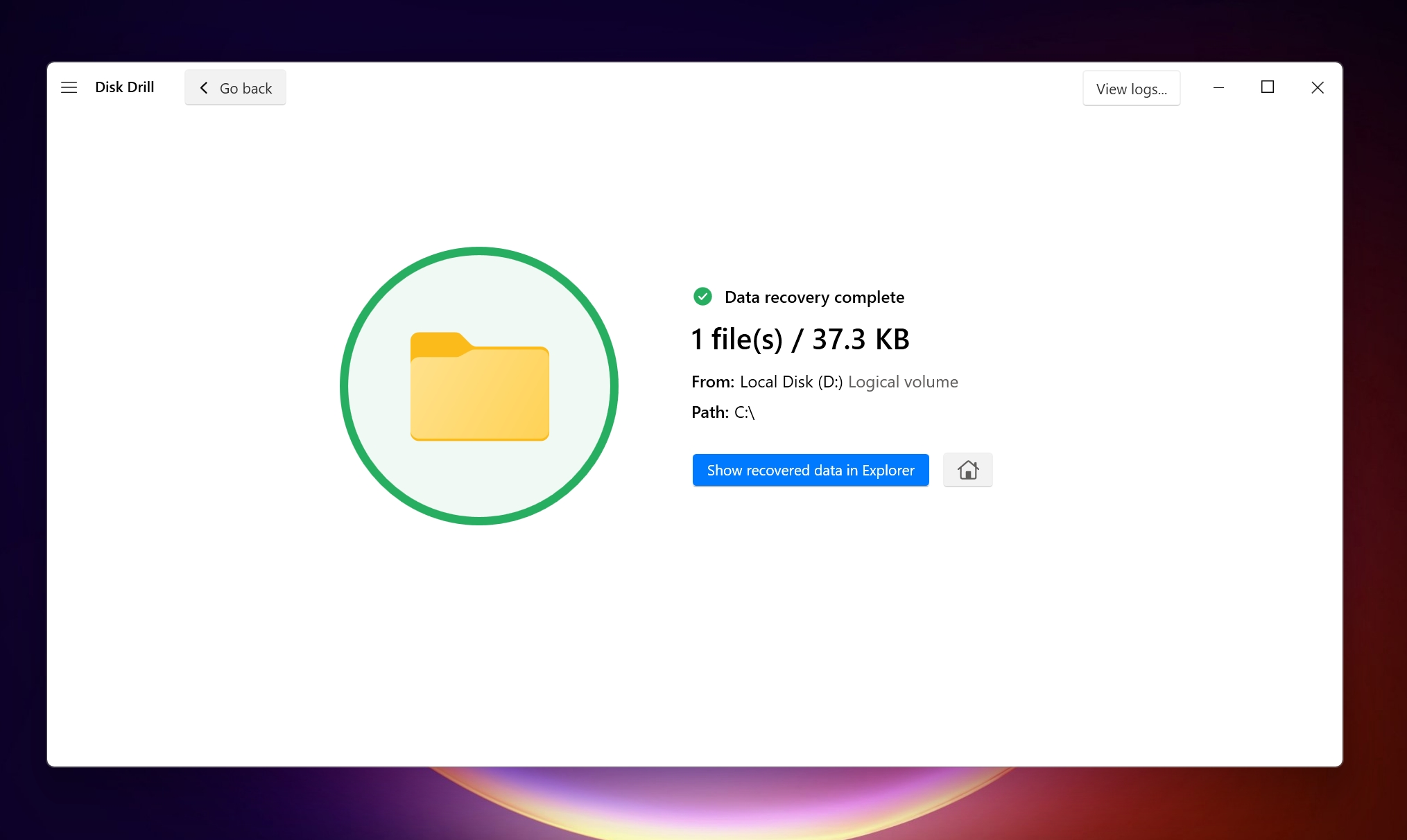Image resolution: width=1407 pixels, height=840 pixels.
Task: Click the green data recovery complete checkmark icon
Action: pyautogui.click(x=702, y=296)
